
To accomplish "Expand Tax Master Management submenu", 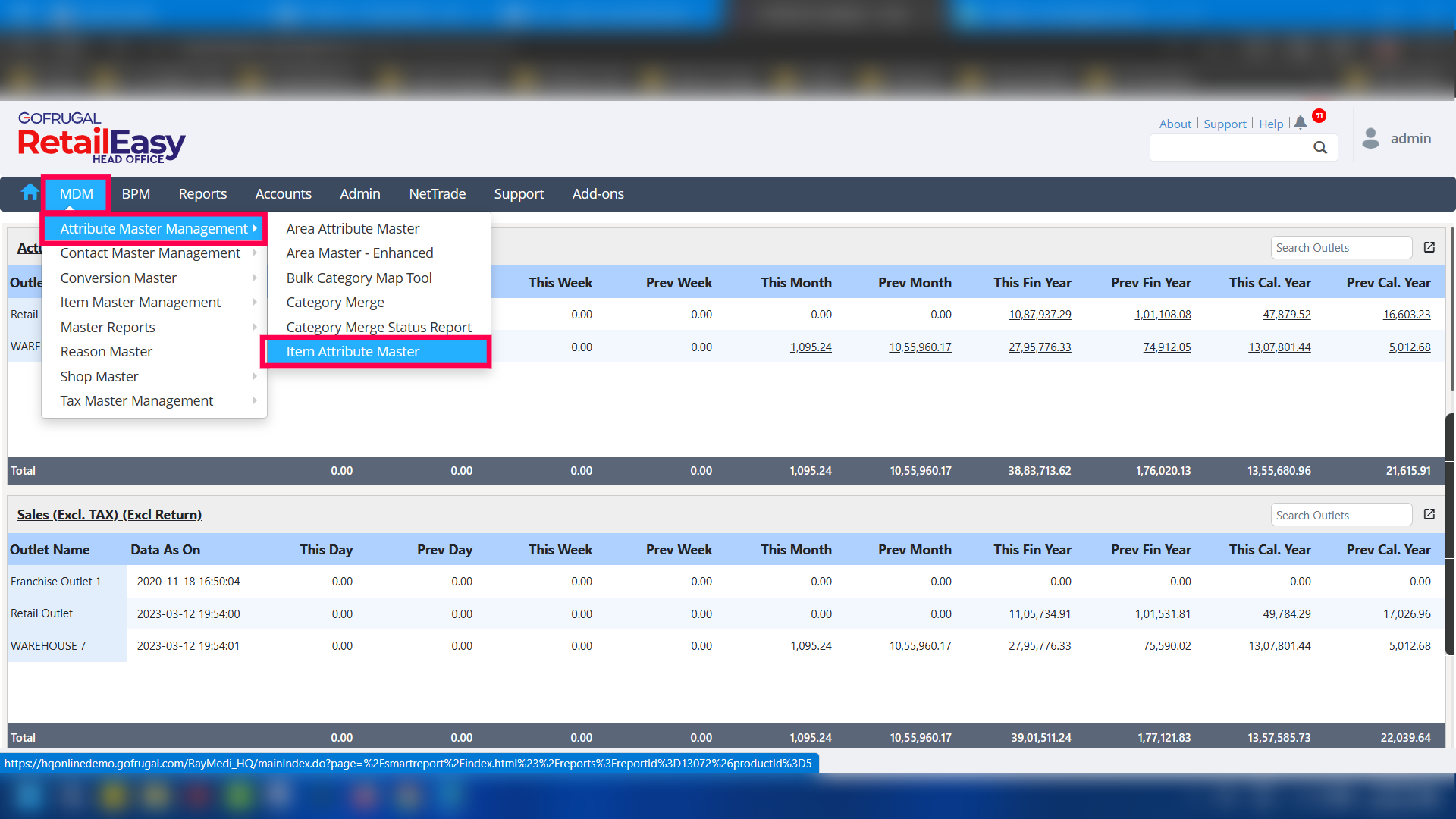I will [x=137, y=401].
